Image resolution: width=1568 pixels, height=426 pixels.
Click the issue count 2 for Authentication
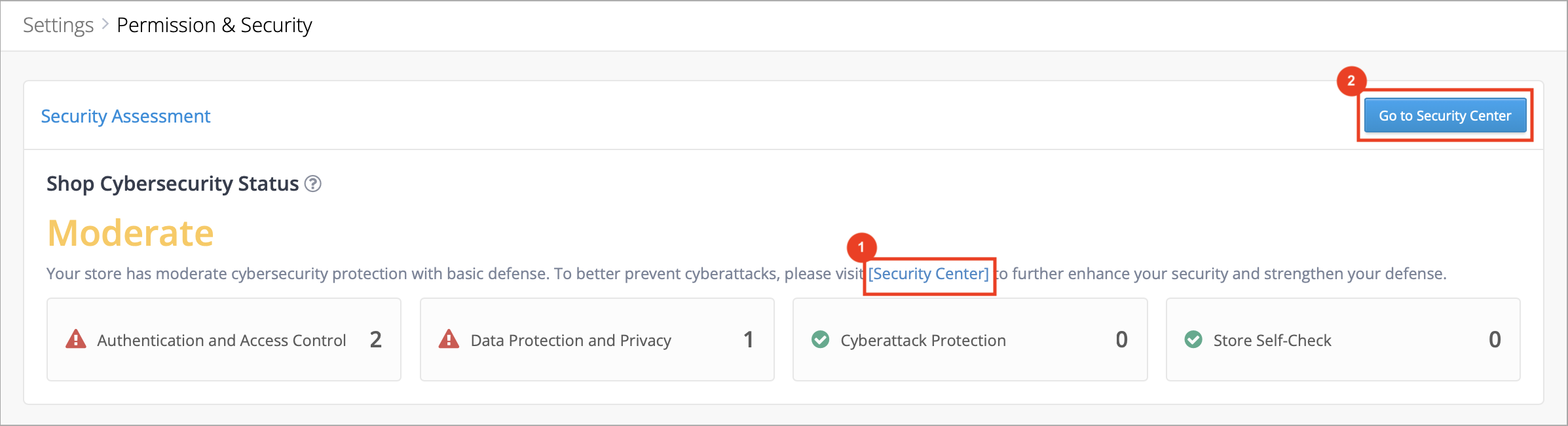point(376,339)
